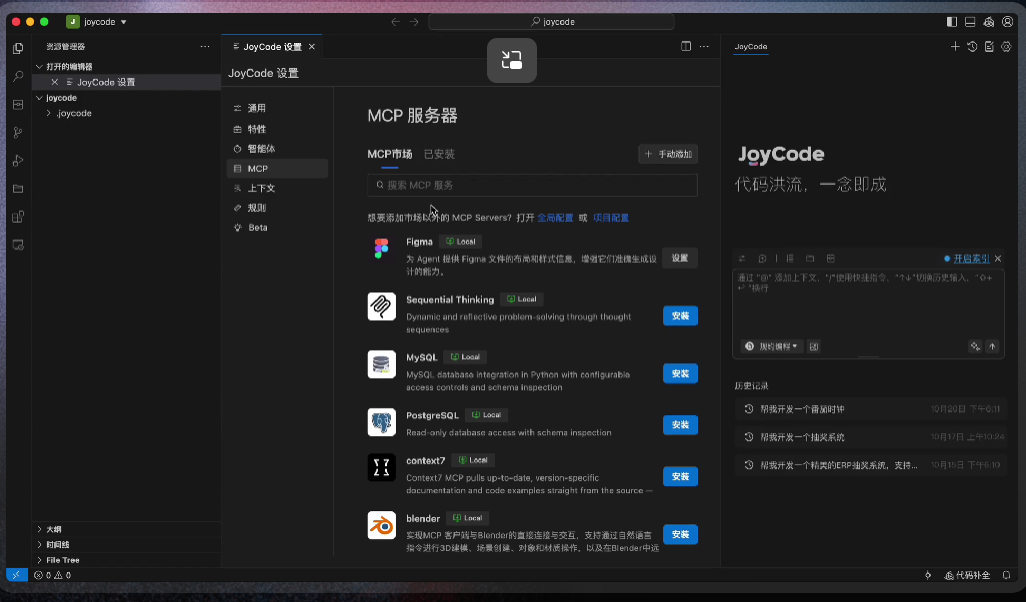Image resolution: width=1026 pixels, height=602 pixels.
Task: Open the Explorer panel more actions ellipsis
Action: (x=205, y=46)
